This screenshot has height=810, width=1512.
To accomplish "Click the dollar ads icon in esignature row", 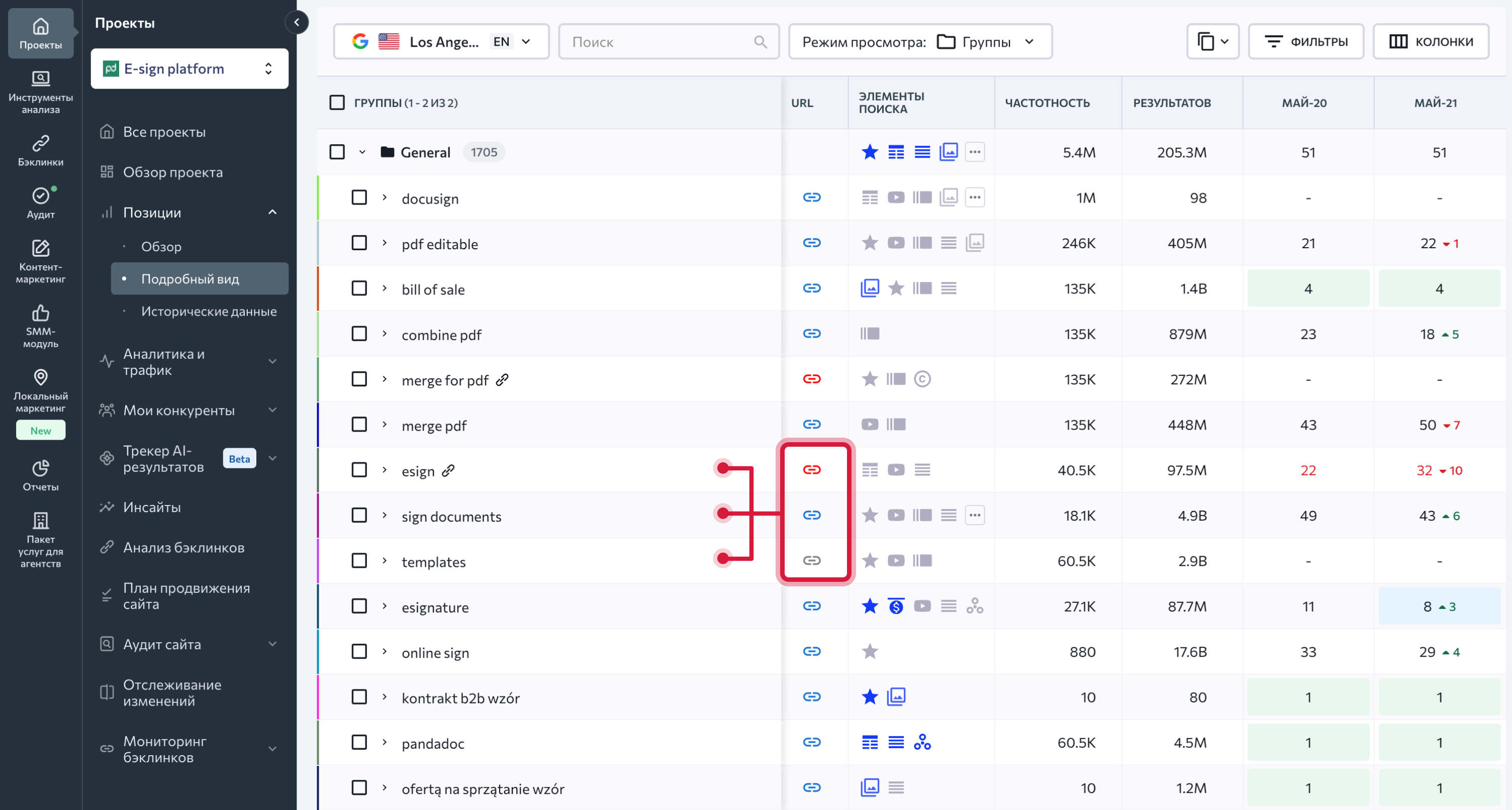I will click(896, 606).
